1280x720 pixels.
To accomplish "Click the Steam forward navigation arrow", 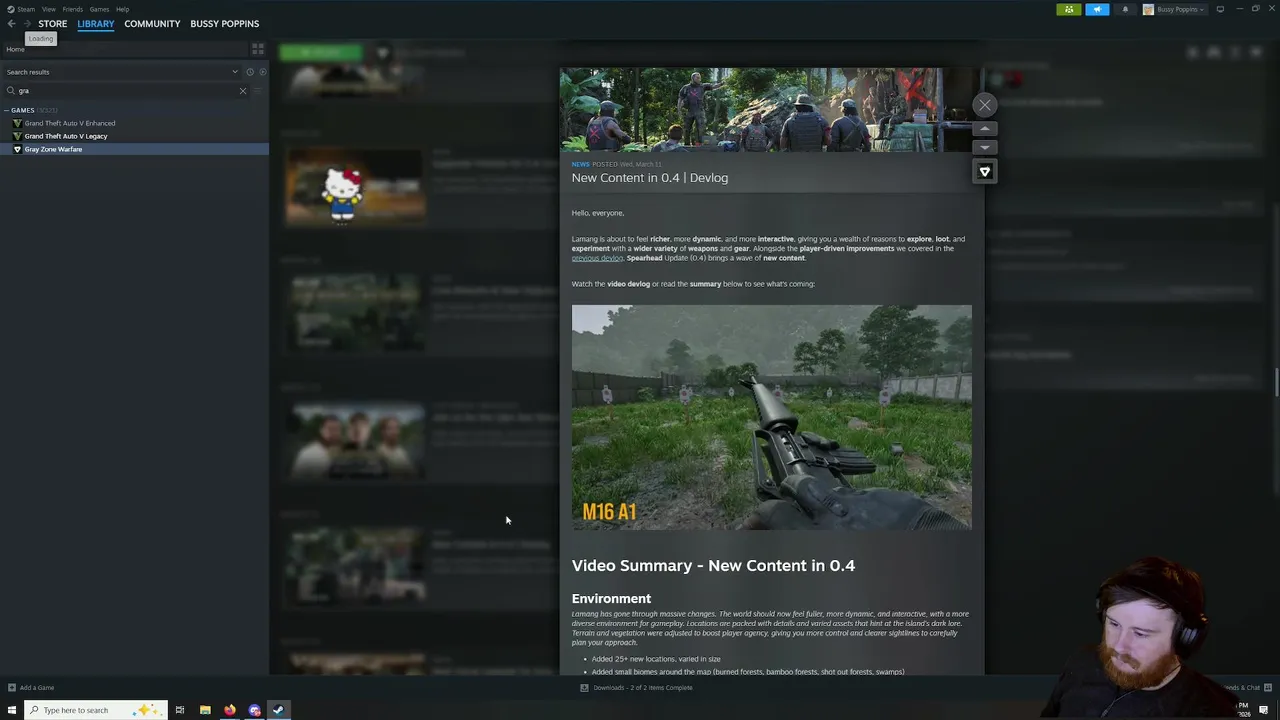I will [26, 23].
